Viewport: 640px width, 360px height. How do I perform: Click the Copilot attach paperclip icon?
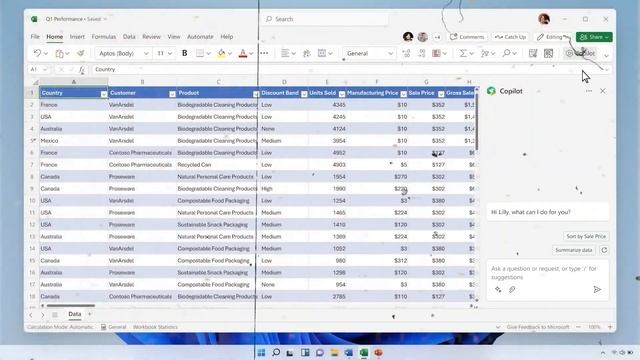[512, 289]
